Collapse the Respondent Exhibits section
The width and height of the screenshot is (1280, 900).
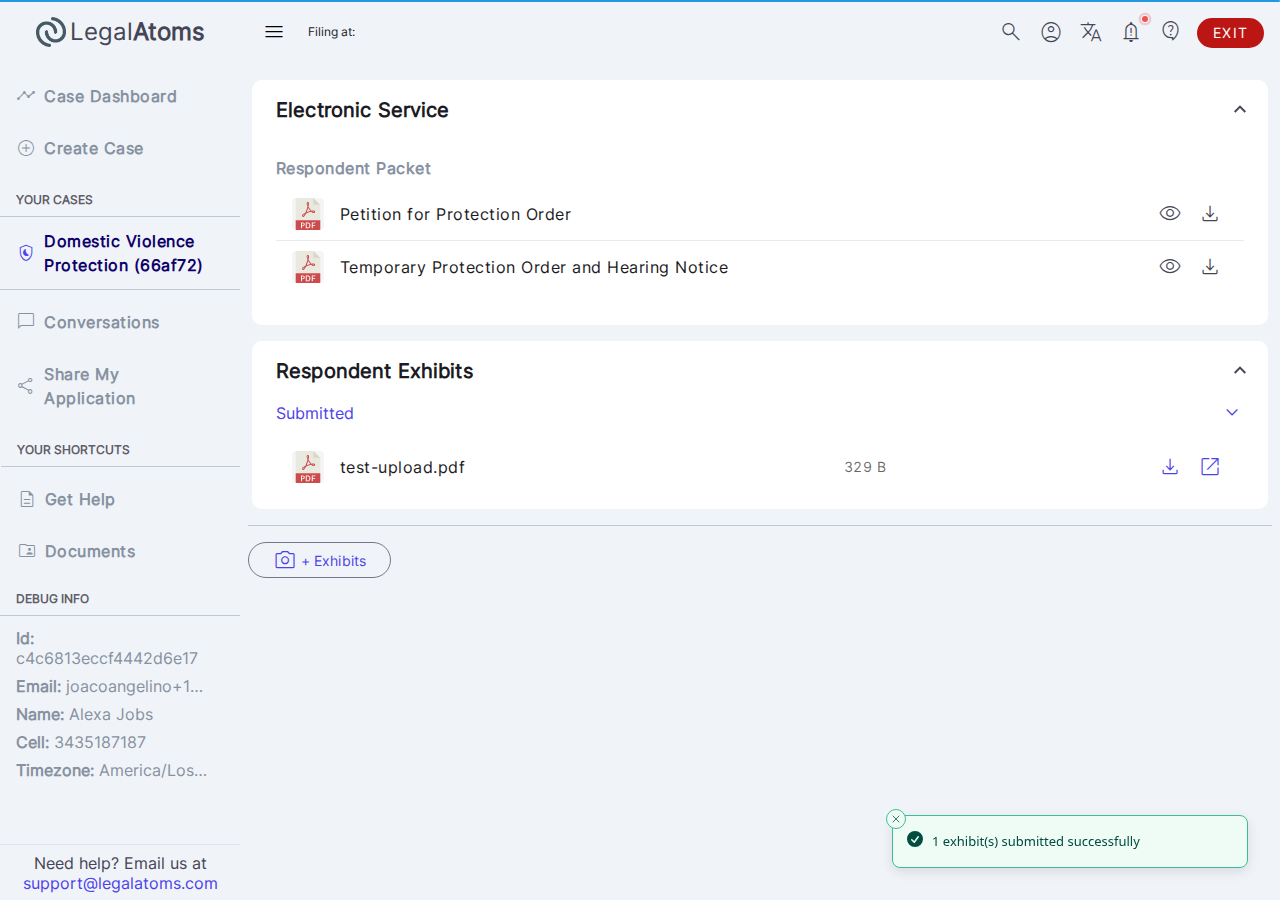coord(1240,370)
